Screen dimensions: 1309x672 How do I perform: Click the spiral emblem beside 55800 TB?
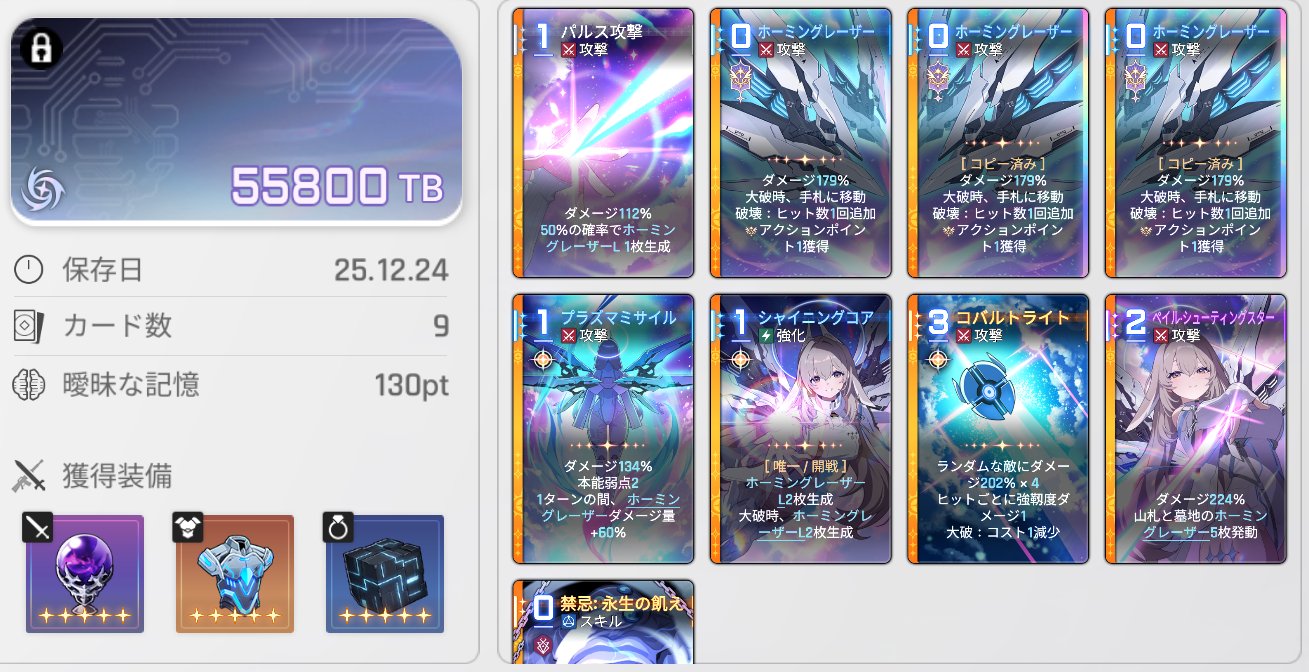43,189
